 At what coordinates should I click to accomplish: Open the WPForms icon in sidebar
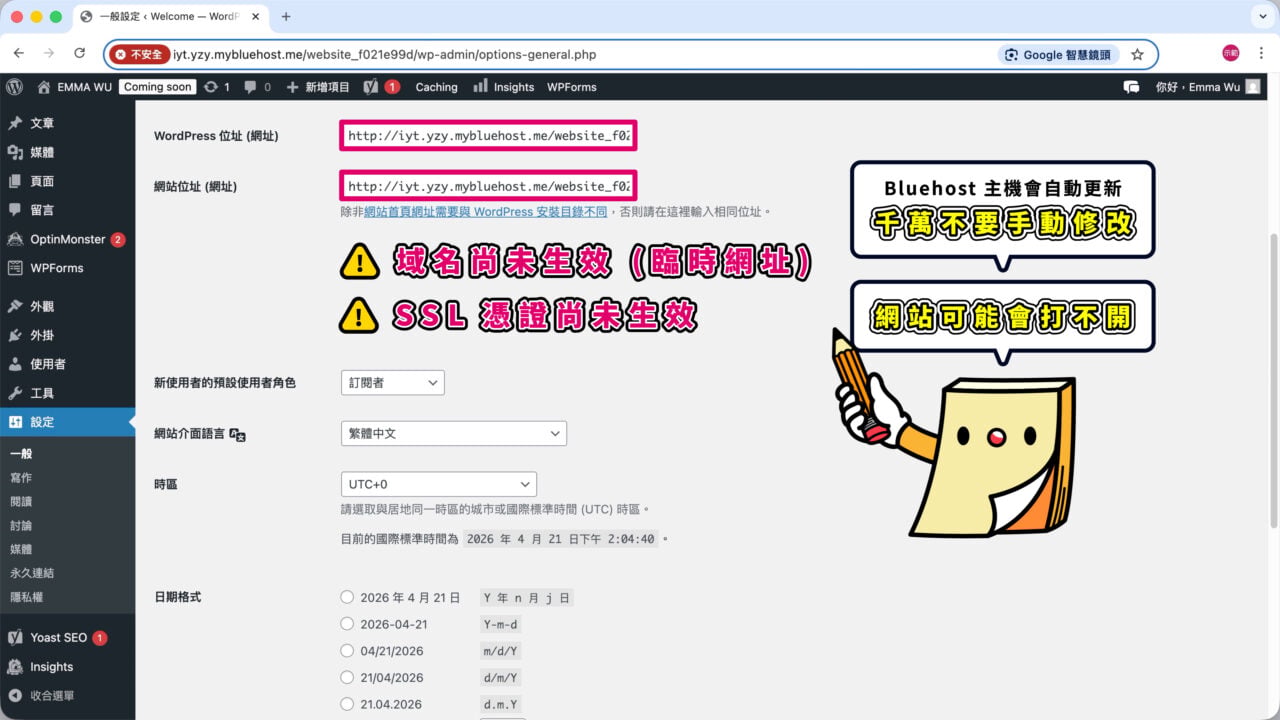click(15, 268)
